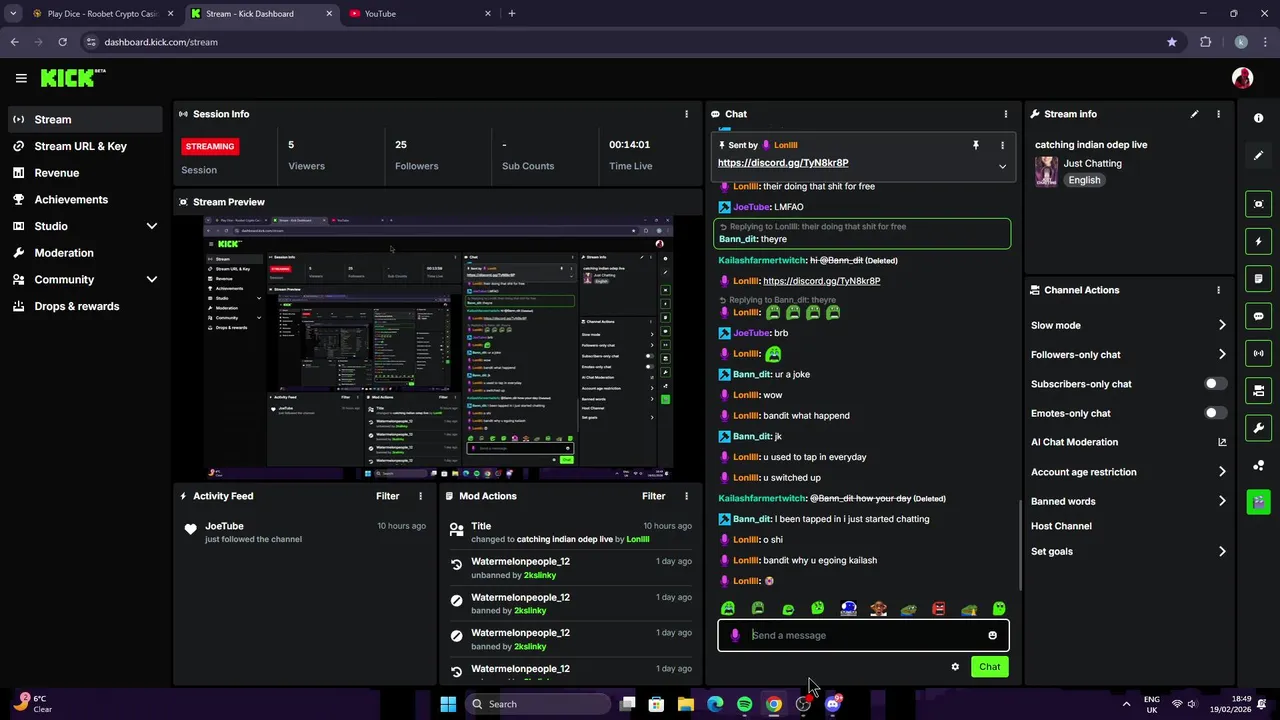Image resolution: width=1280 pixels, height=720 pixels.
Task: Click the purple microphone identity badge
Action: pos(735,635)
